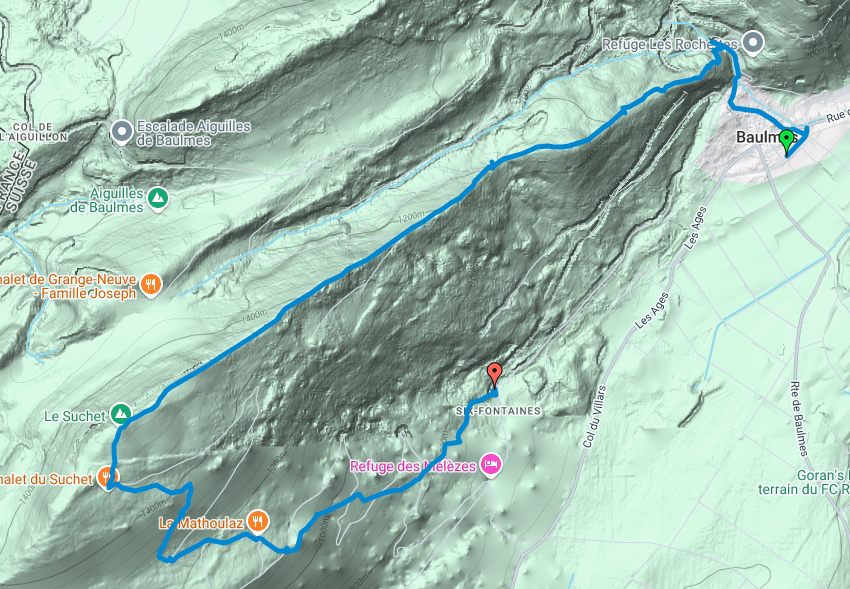Select Refuge Les Rochettes grey pin icon
Image resolution: width=850 pixels, height=589 pixels.
coord(752,43)
